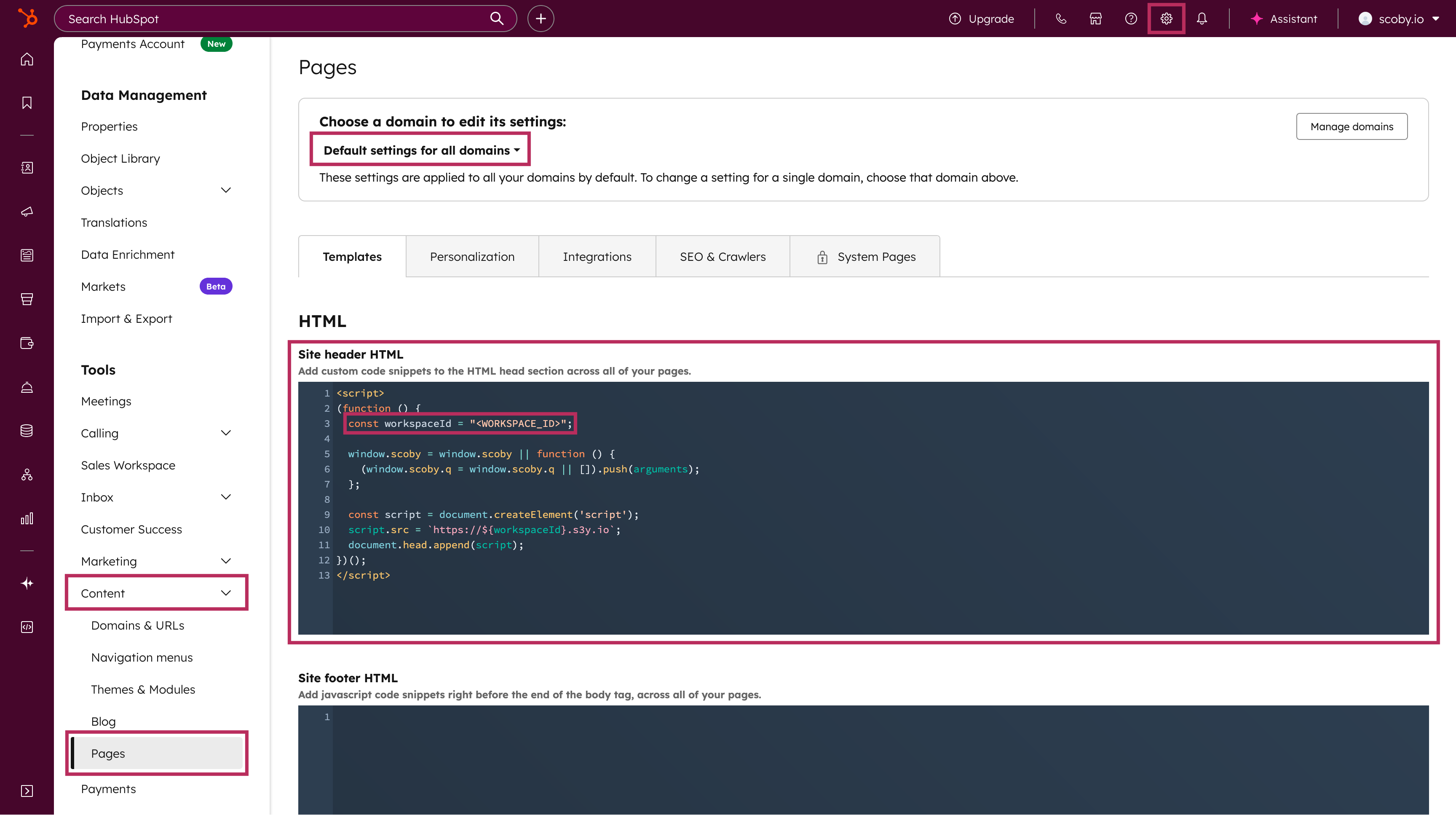Screen dimensions: 1456x815
Task: Expand the sidebar with bottom arrow icon
Action: 27,791
